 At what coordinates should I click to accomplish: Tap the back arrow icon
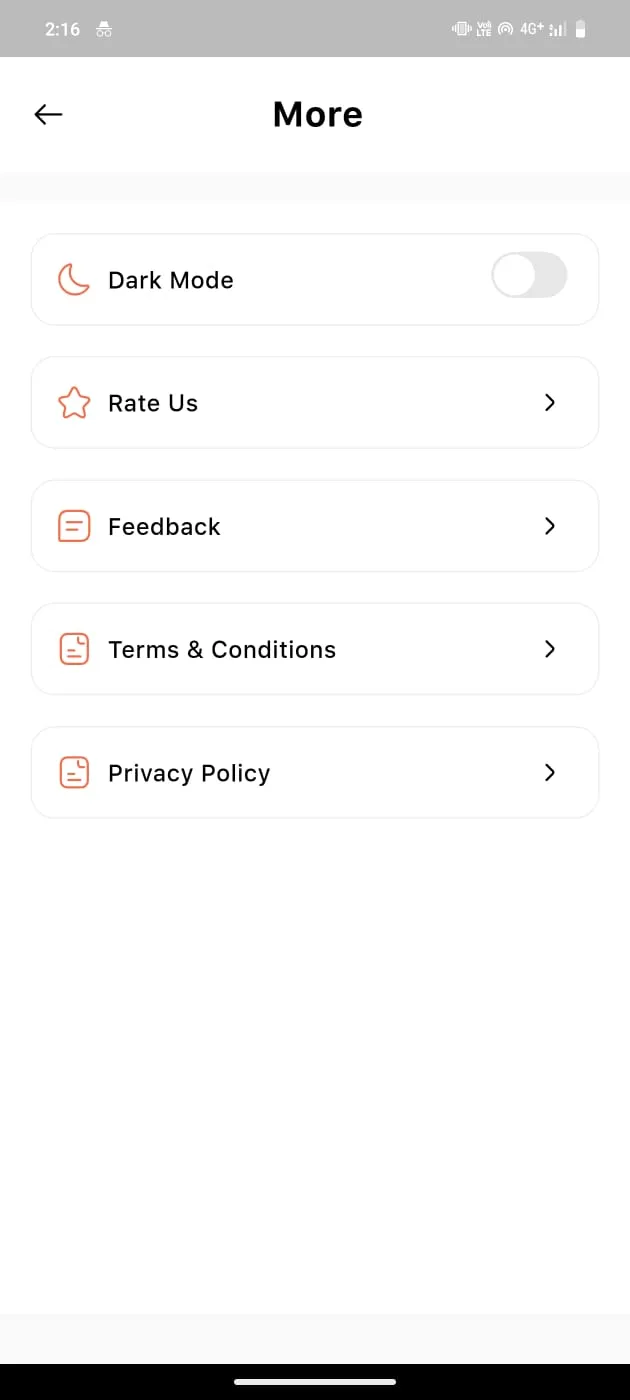click(48, 115)
